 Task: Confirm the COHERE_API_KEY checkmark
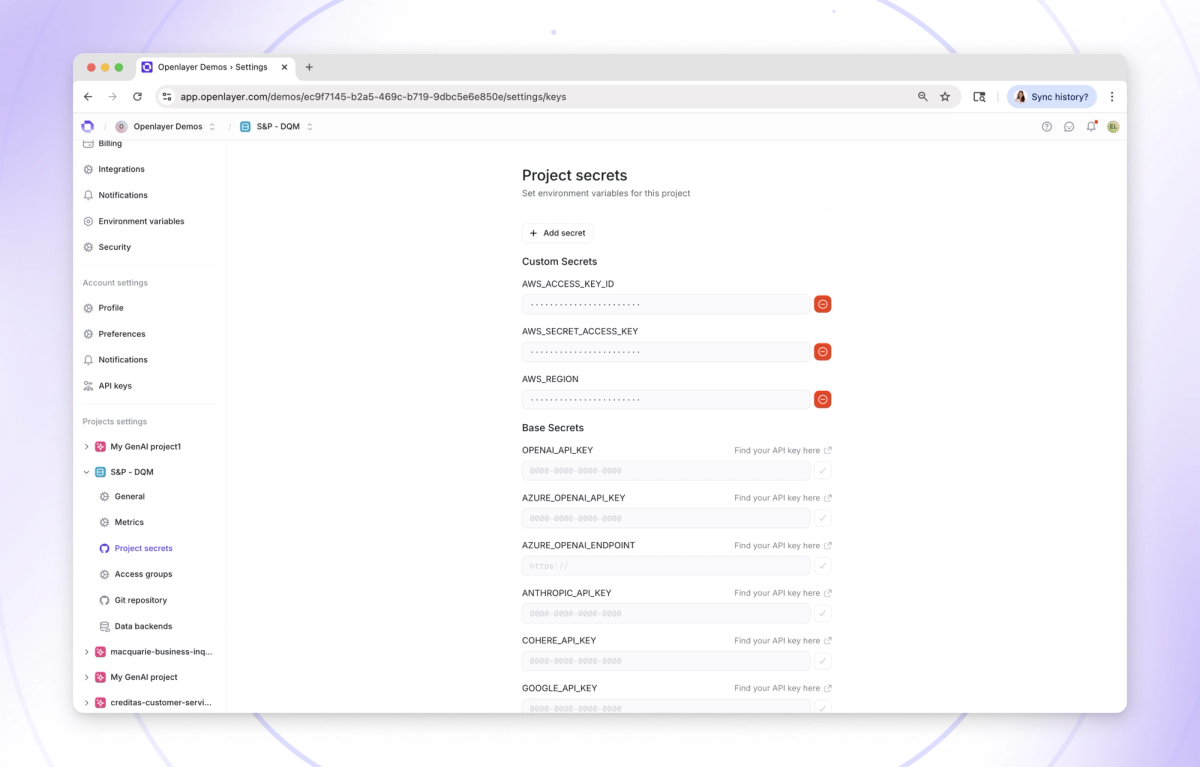(822, 661)
